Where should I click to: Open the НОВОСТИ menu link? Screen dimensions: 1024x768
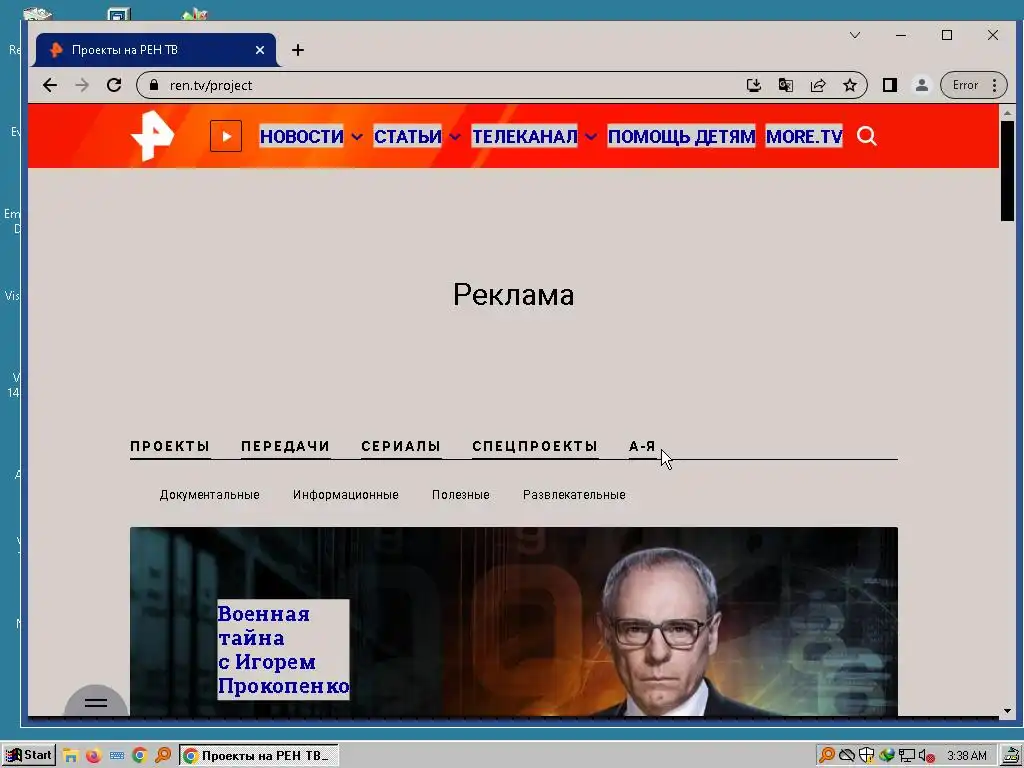point(301,136)
